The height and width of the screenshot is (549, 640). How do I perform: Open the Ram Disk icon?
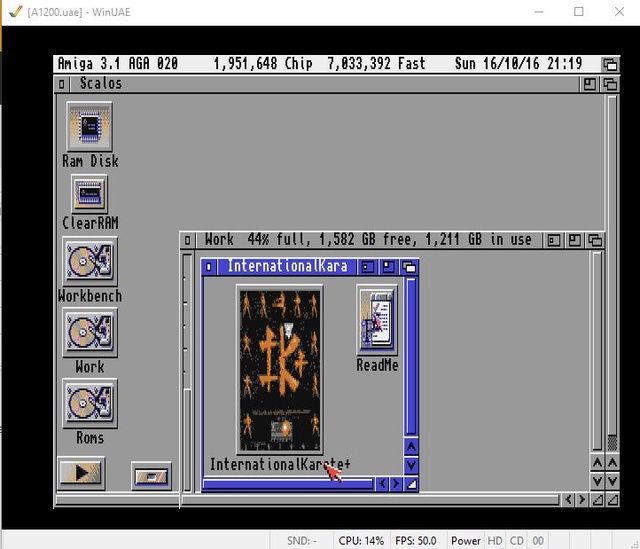pos(89,126)
